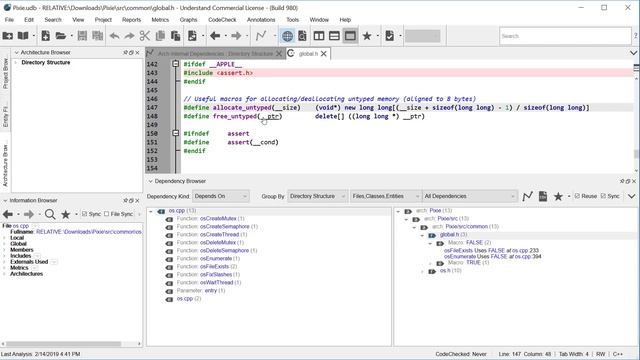
Task: Expand the Dependency Browser options chevron
Action: [631, 196]
